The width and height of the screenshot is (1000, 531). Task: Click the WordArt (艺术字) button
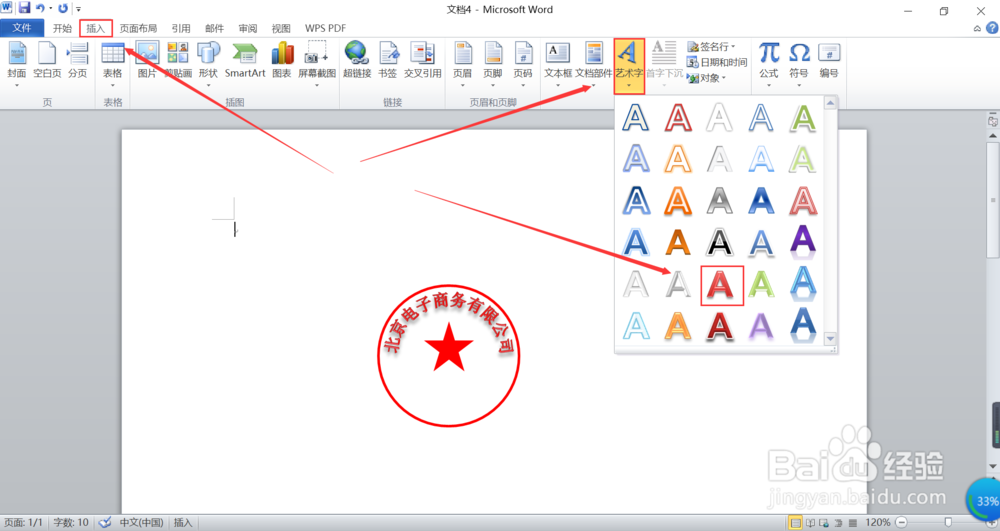pyautogui.click(x=629, y=66)
